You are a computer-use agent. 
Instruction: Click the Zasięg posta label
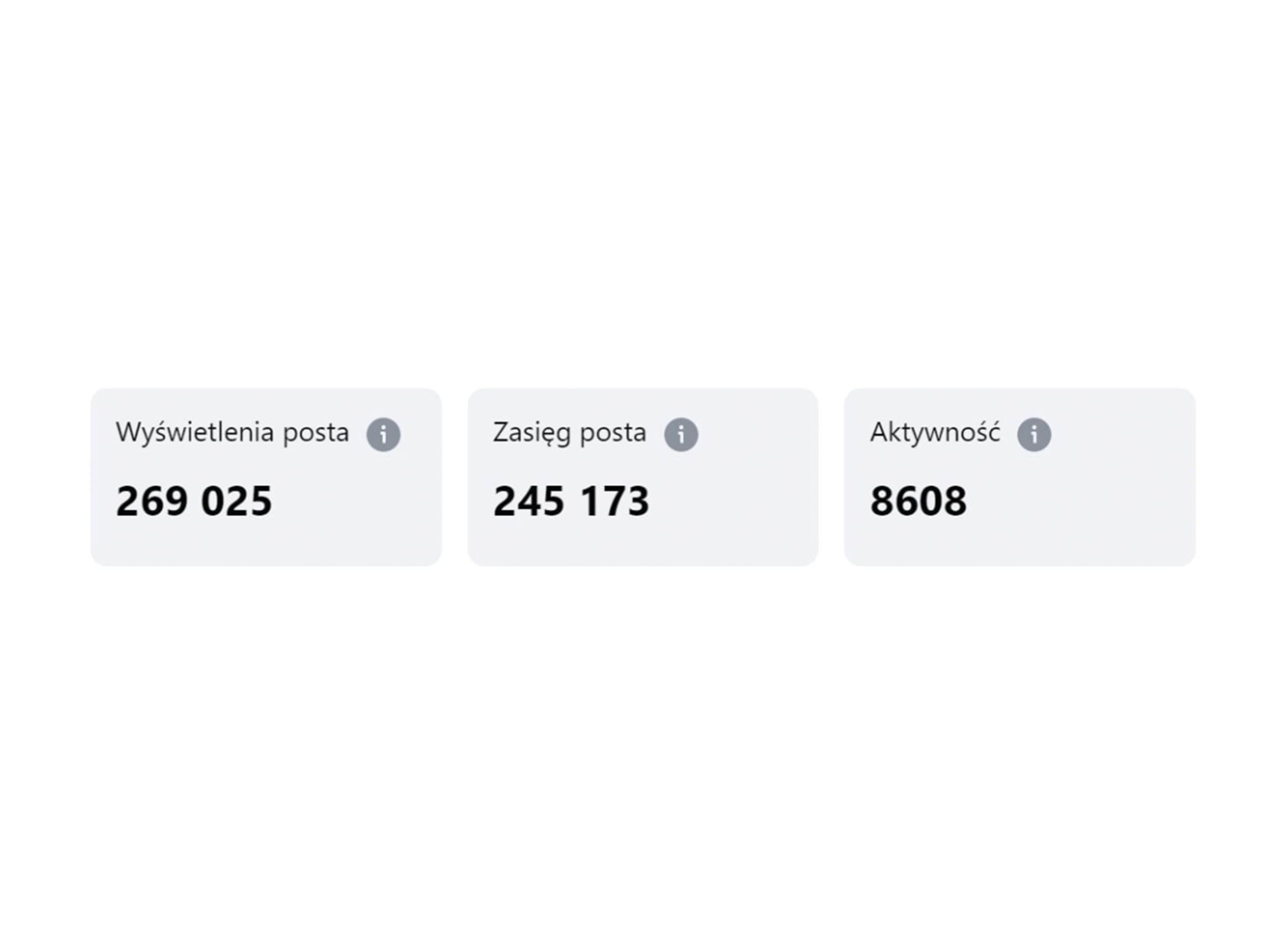(570, 433)
